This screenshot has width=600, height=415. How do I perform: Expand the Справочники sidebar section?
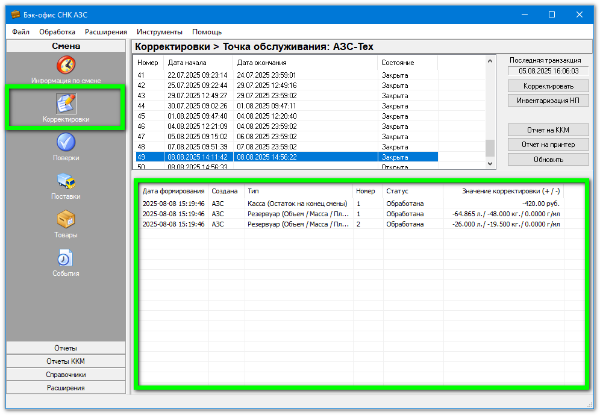pyautogui.click(x=66, y=374)
